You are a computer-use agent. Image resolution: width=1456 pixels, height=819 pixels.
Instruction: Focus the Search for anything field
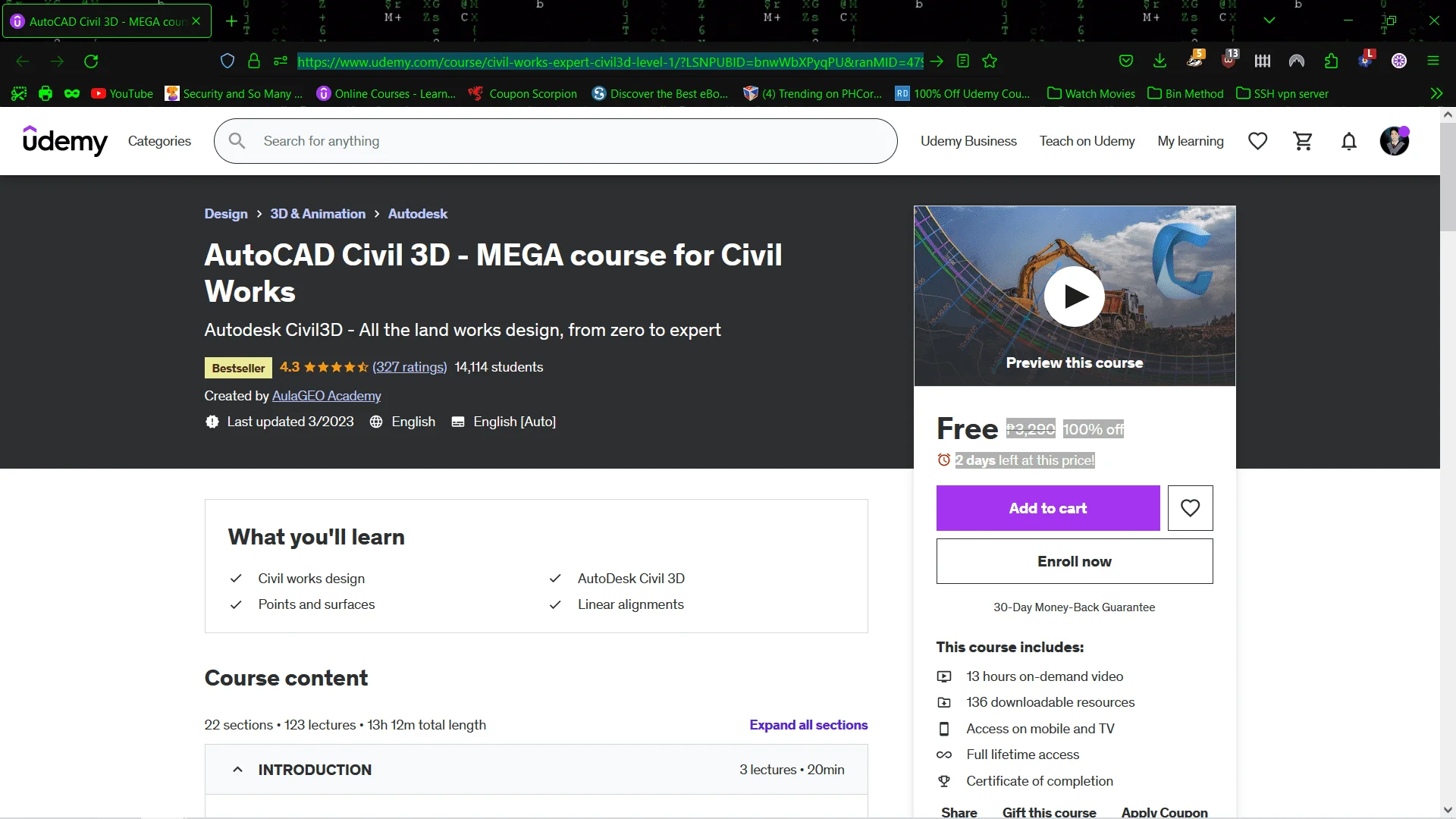point(556,141)
